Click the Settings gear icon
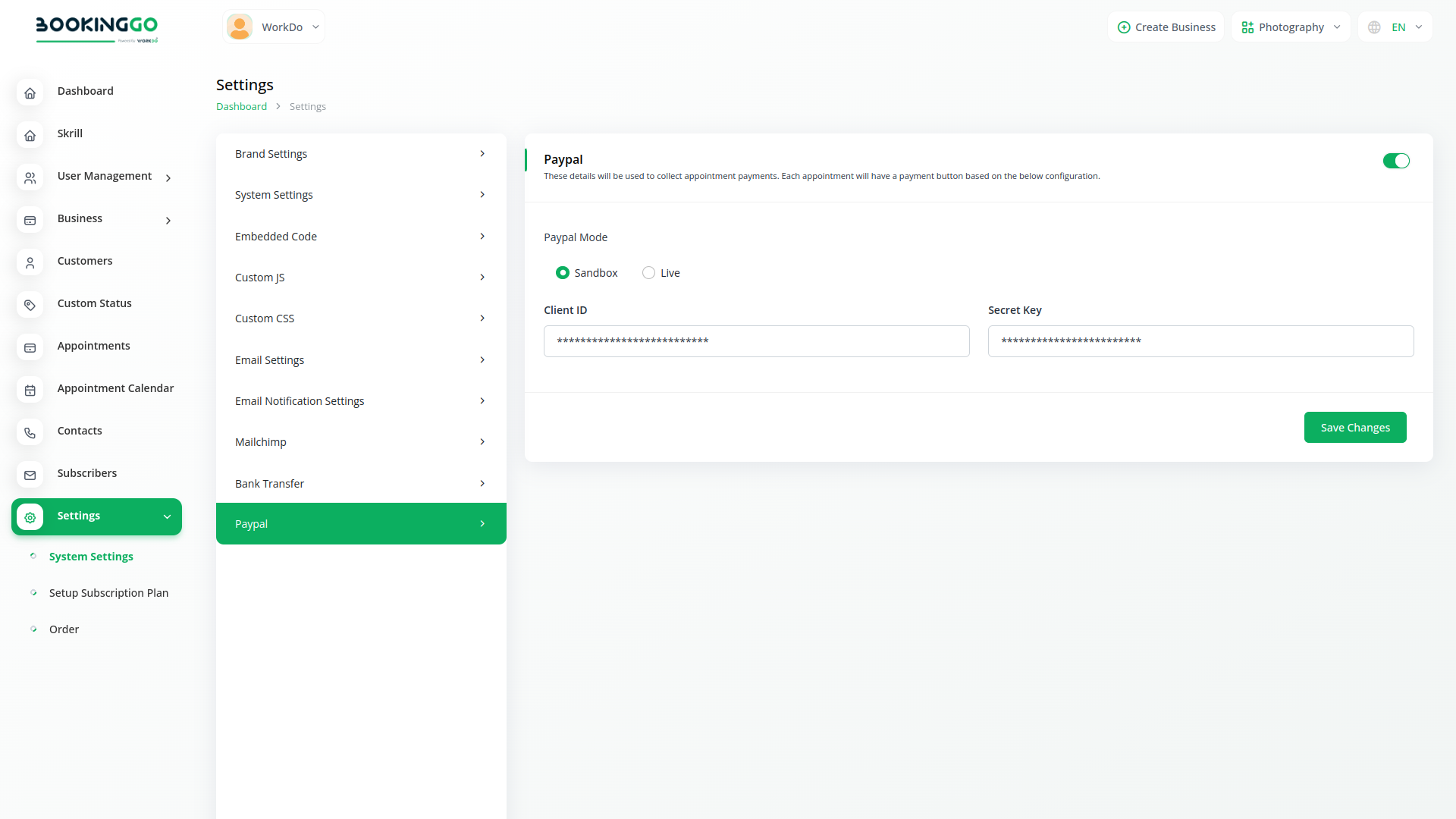The height and width of the screenshot is (819, 1456). click(30, 518)
